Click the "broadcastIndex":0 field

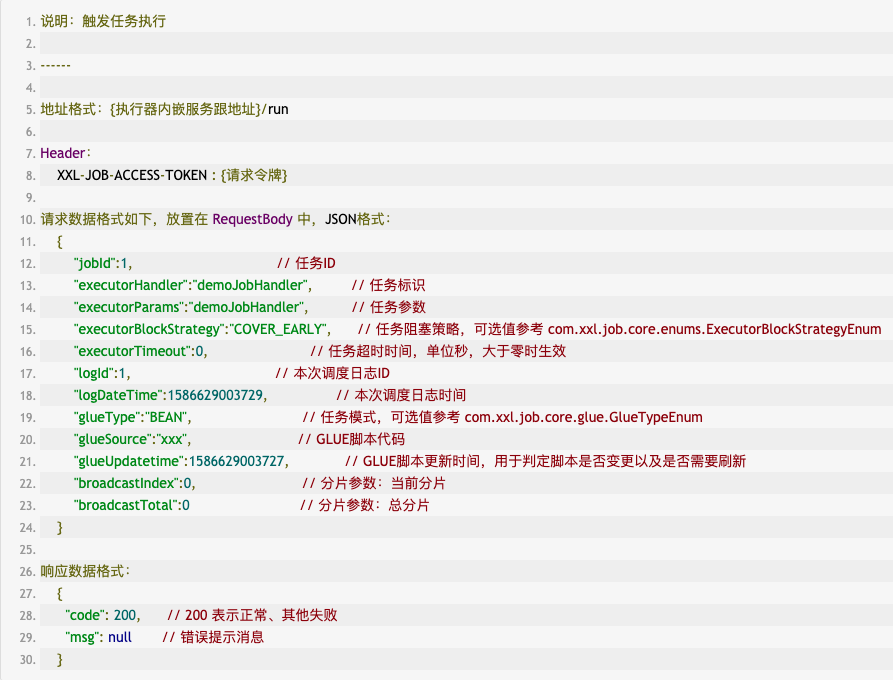click(x=134, y=483)
